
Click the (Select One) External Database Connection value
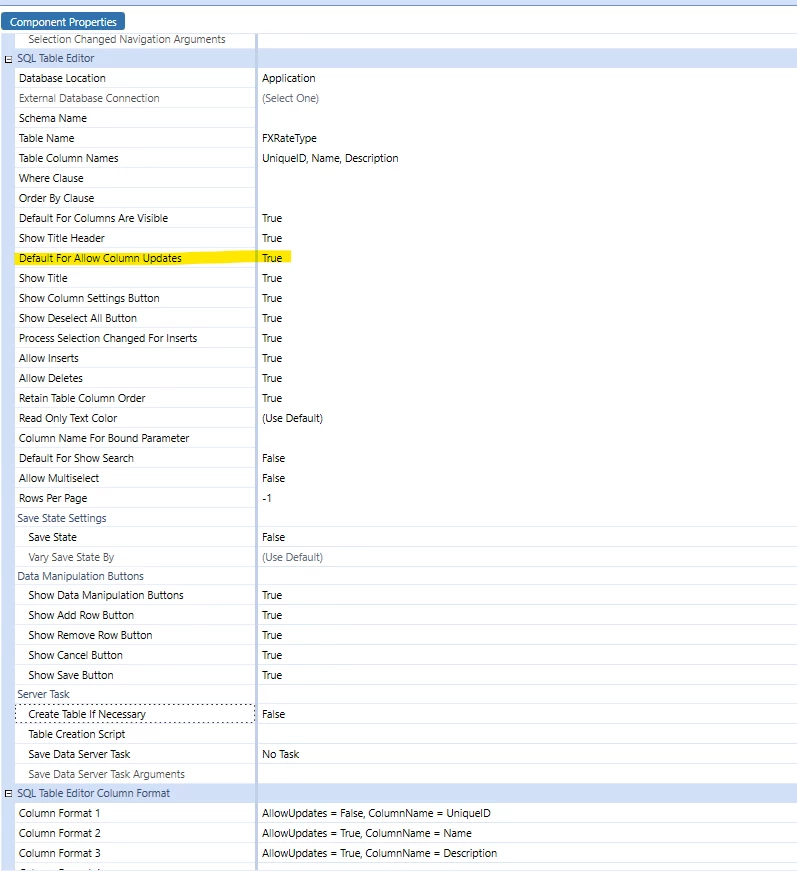pyautogui.click(x=290, y=99)
